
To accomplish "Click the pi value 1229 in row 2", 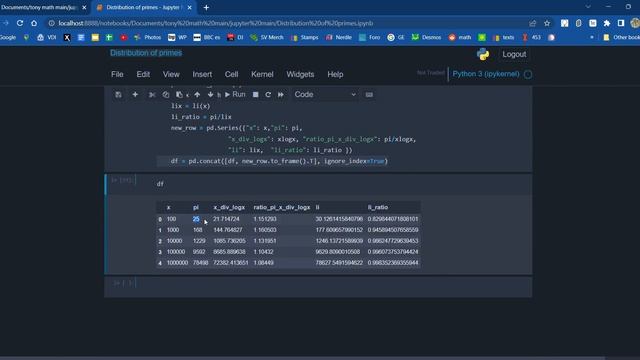I will click(x=199, y=241).
